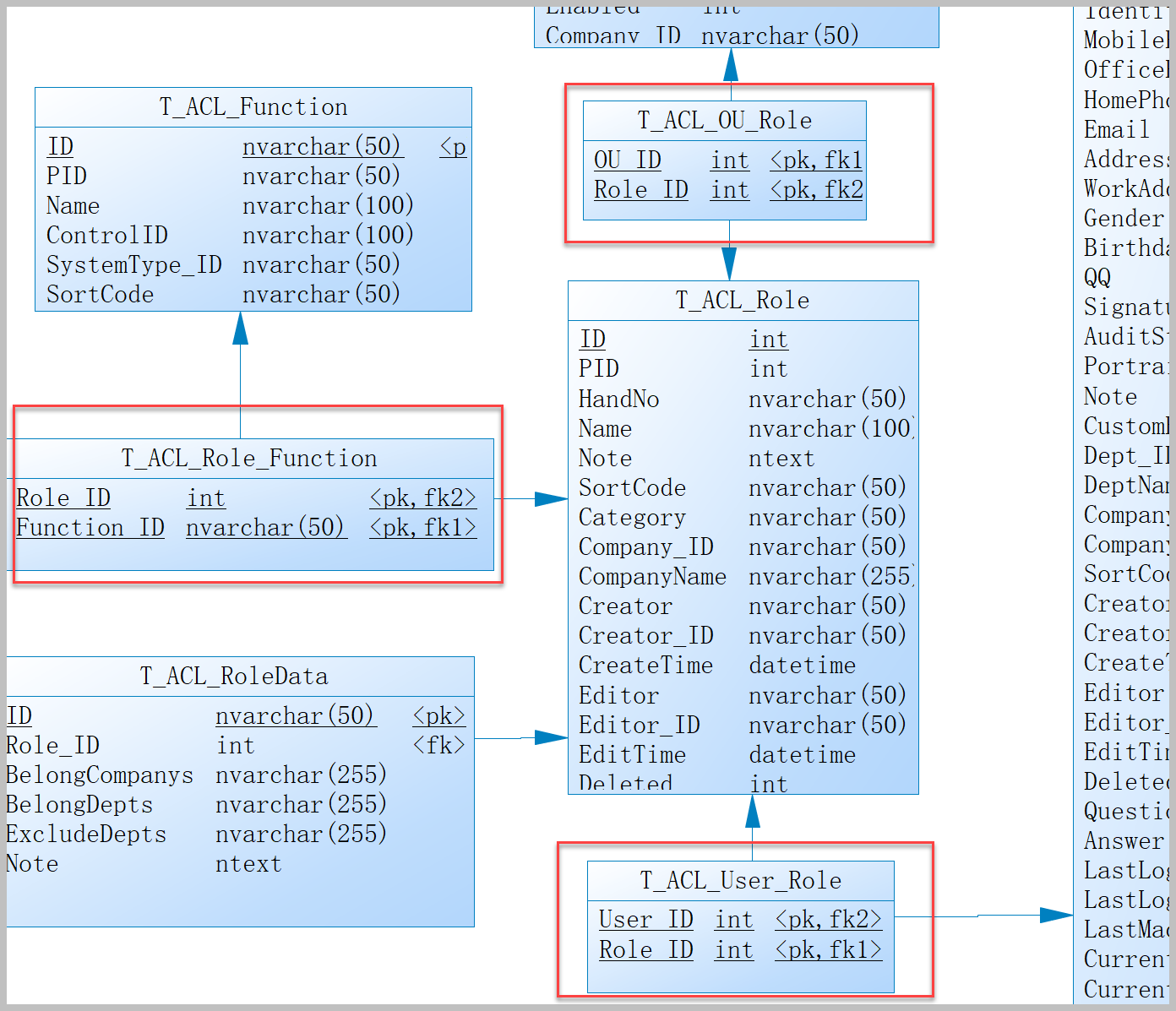The image size is (1176, 1011).
Task: Select Function_ID column in T_ACL_Role_Function
Action: (x=90, y=528)
